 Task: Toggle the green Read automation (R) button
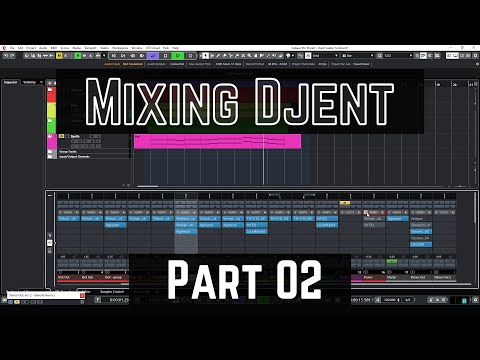(78, 56)
